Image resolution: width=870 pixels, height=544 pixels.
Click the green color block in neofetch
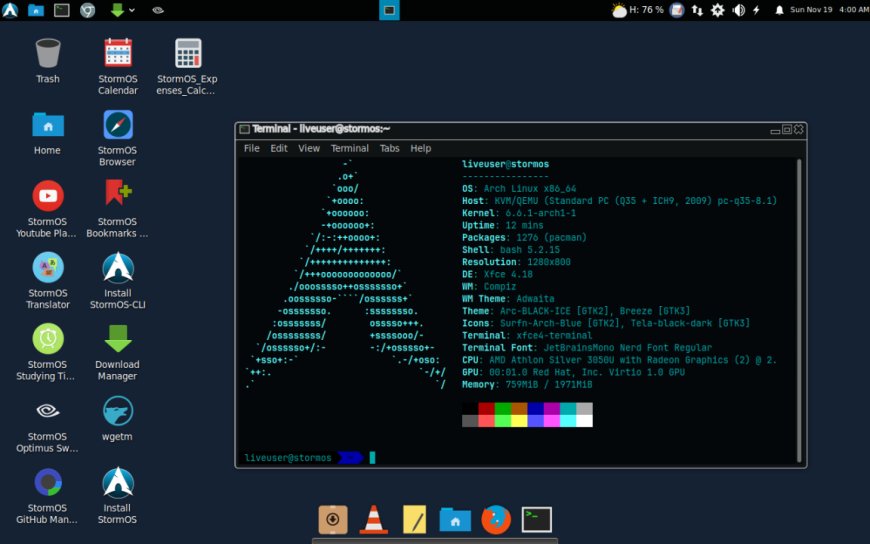(503, 409)
